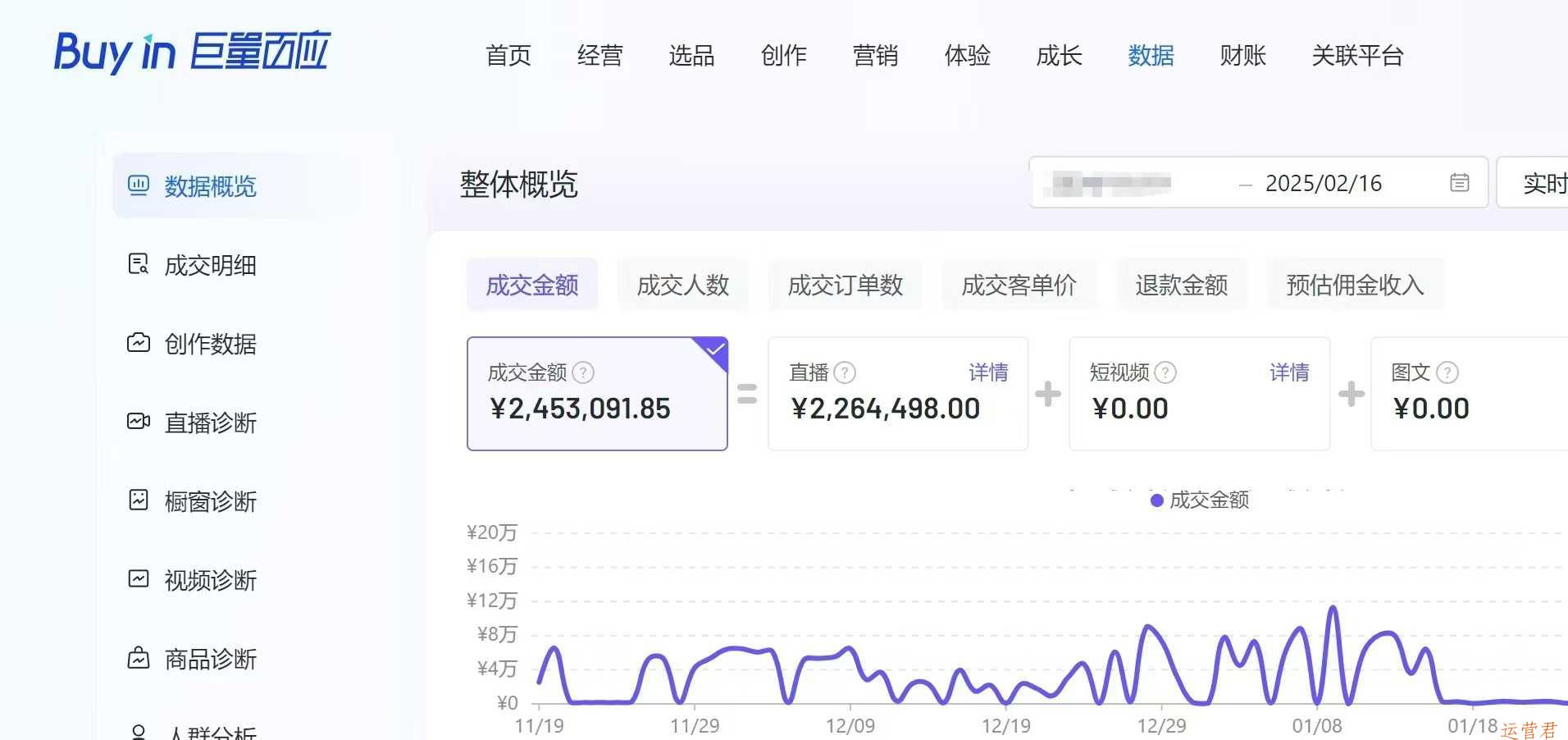
Task: Open the 财账 top navigation item
Action: [1243, 56]
